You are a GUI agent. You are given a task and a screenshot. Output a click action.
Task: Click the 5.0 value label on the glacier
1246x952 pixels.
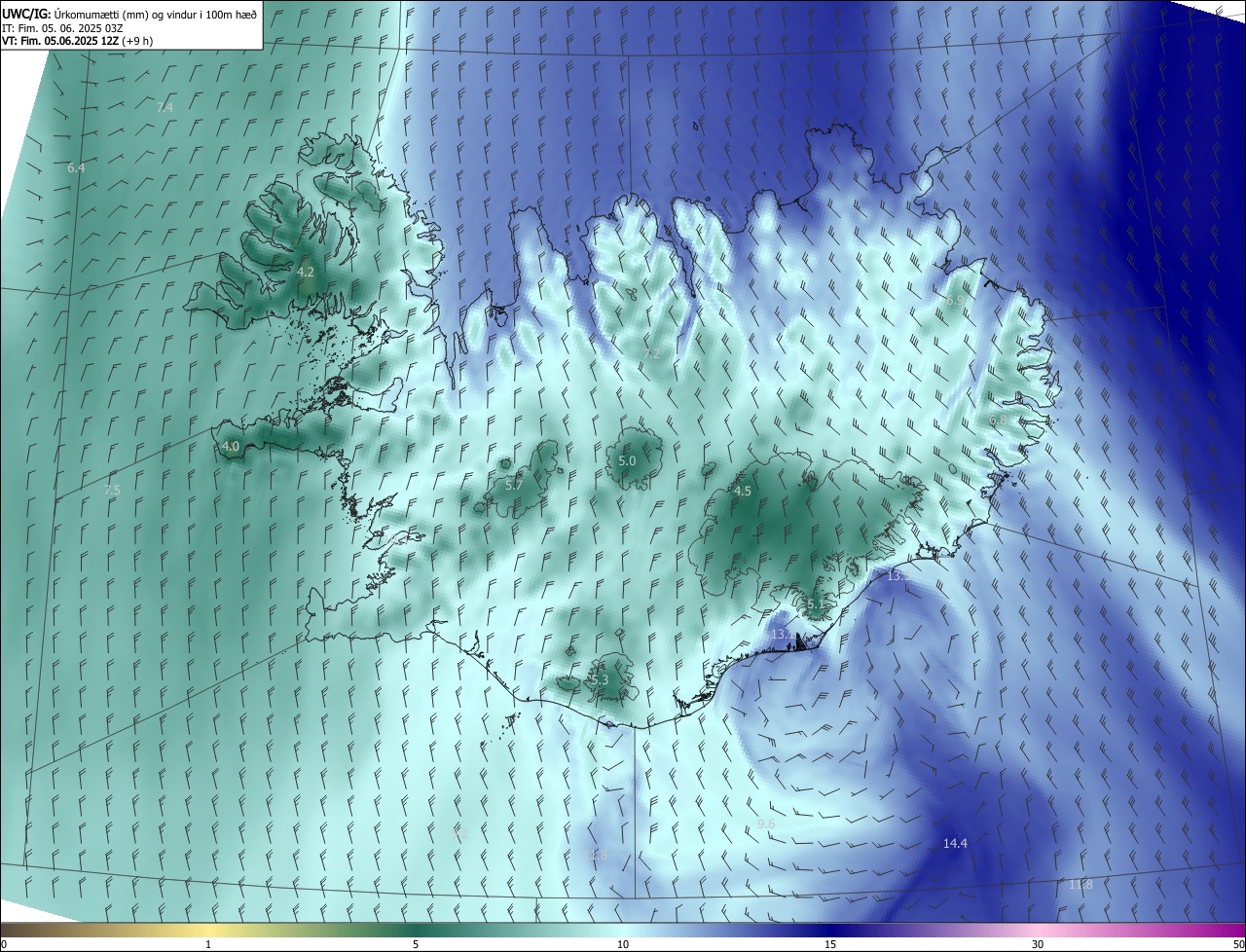pyautogui.click(x=627, y=461)
